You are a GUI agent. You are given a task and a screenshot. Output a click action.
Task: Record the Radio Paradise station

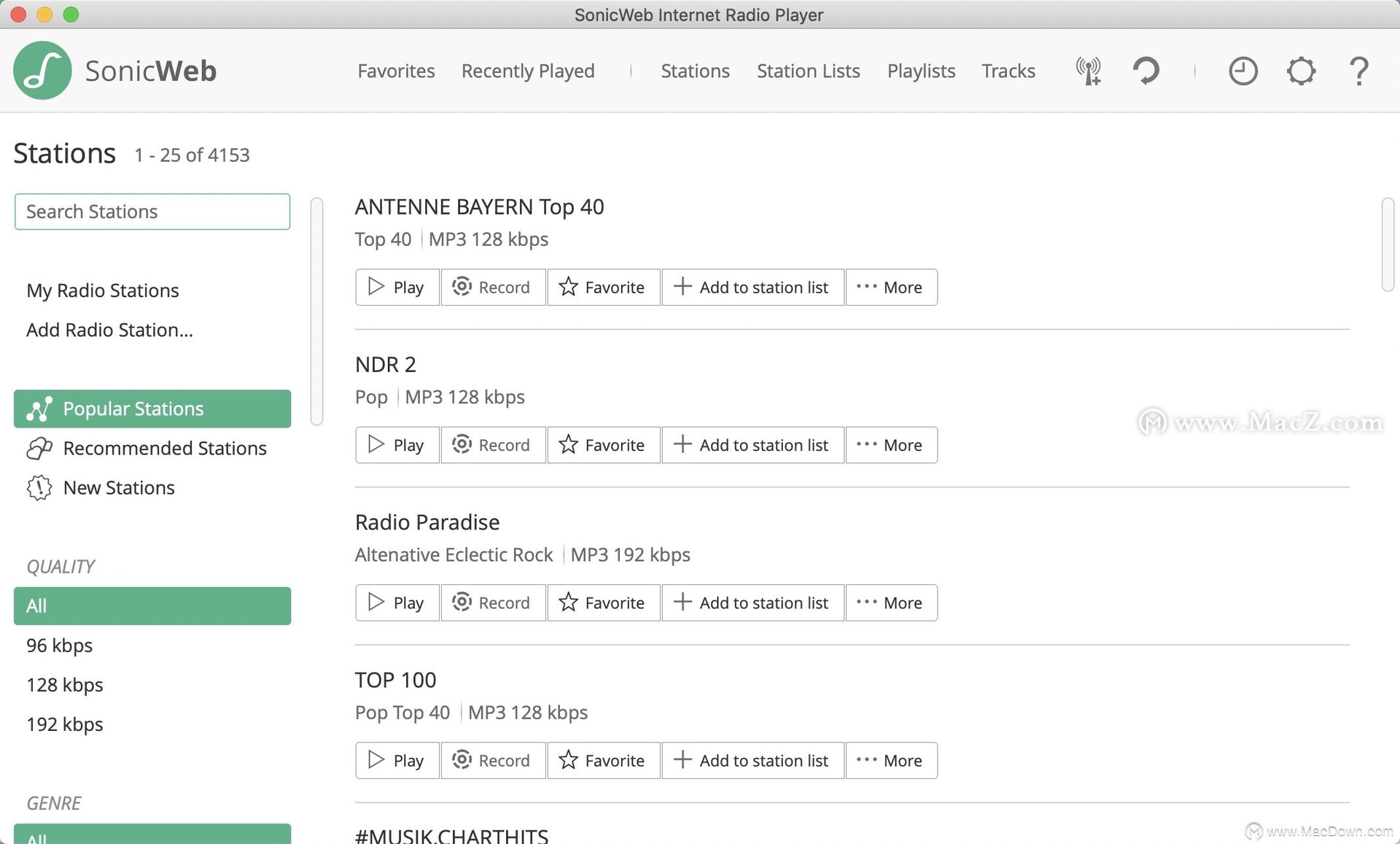[x=493, y=603]
